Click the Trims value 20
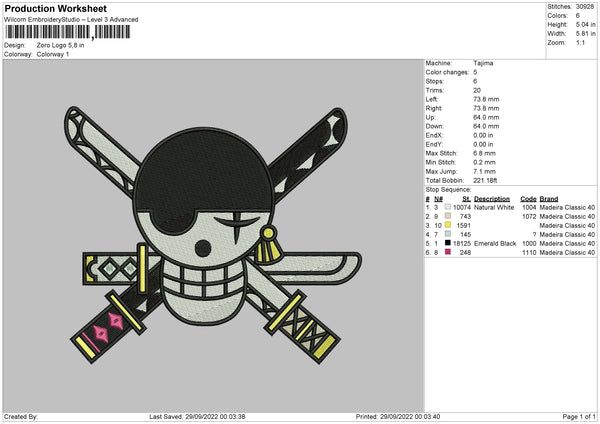600x424 pixels. pos(477,90)
